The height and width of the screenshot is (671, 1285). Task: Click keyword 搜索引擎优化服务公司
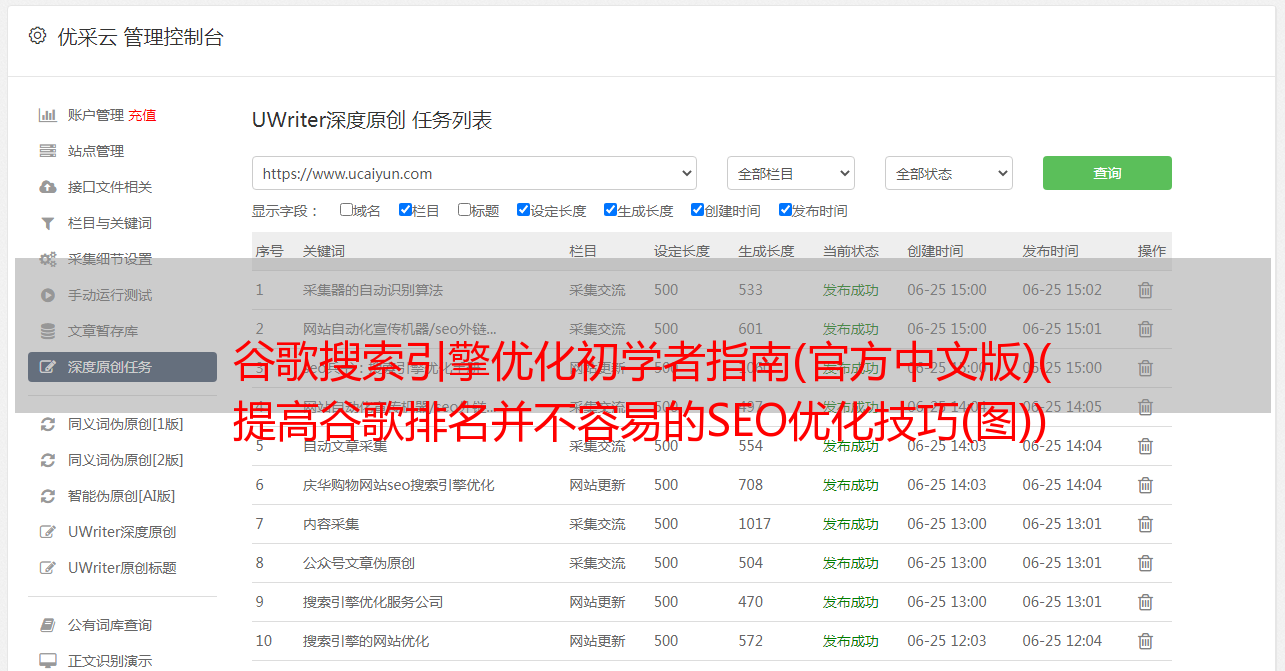coord(373,602)
